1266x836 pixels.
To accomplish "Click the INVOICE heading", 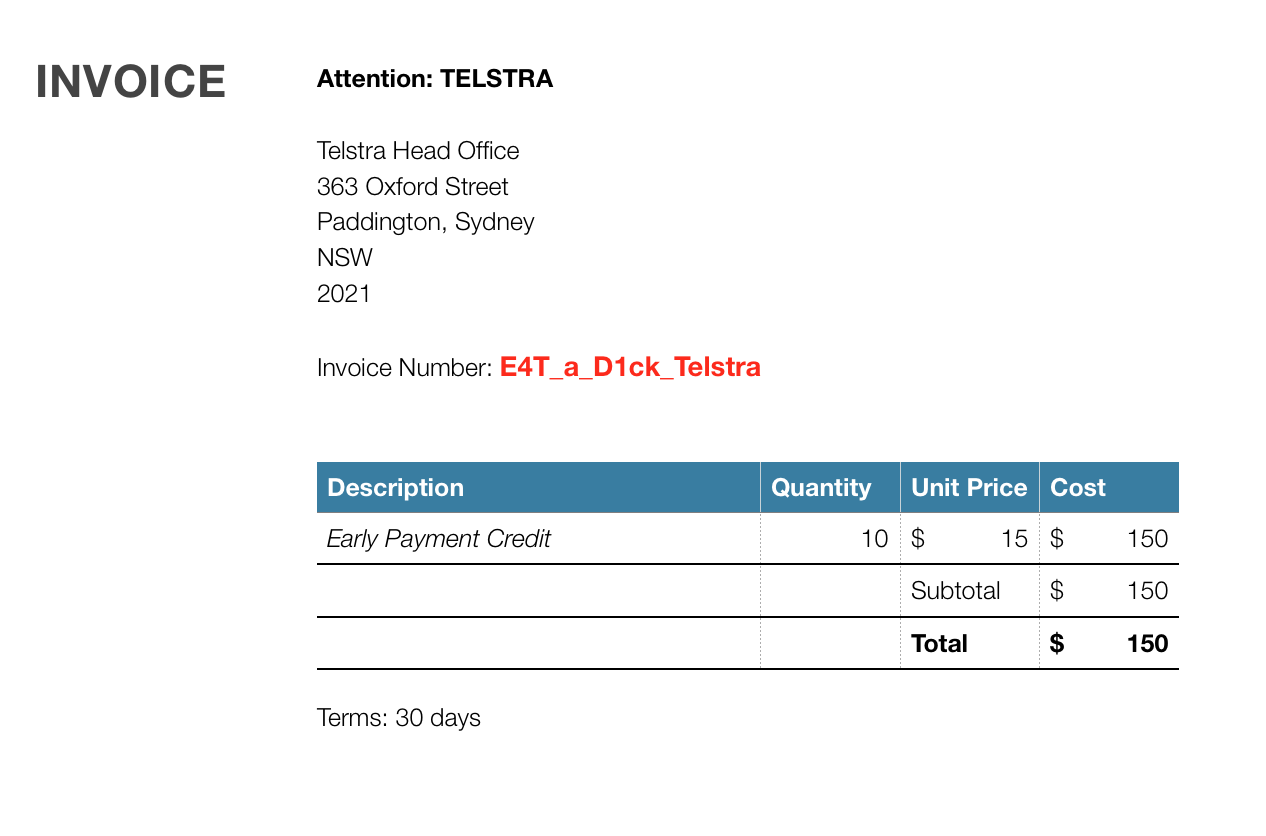I will pyautogui.click(x=131, y=82).
